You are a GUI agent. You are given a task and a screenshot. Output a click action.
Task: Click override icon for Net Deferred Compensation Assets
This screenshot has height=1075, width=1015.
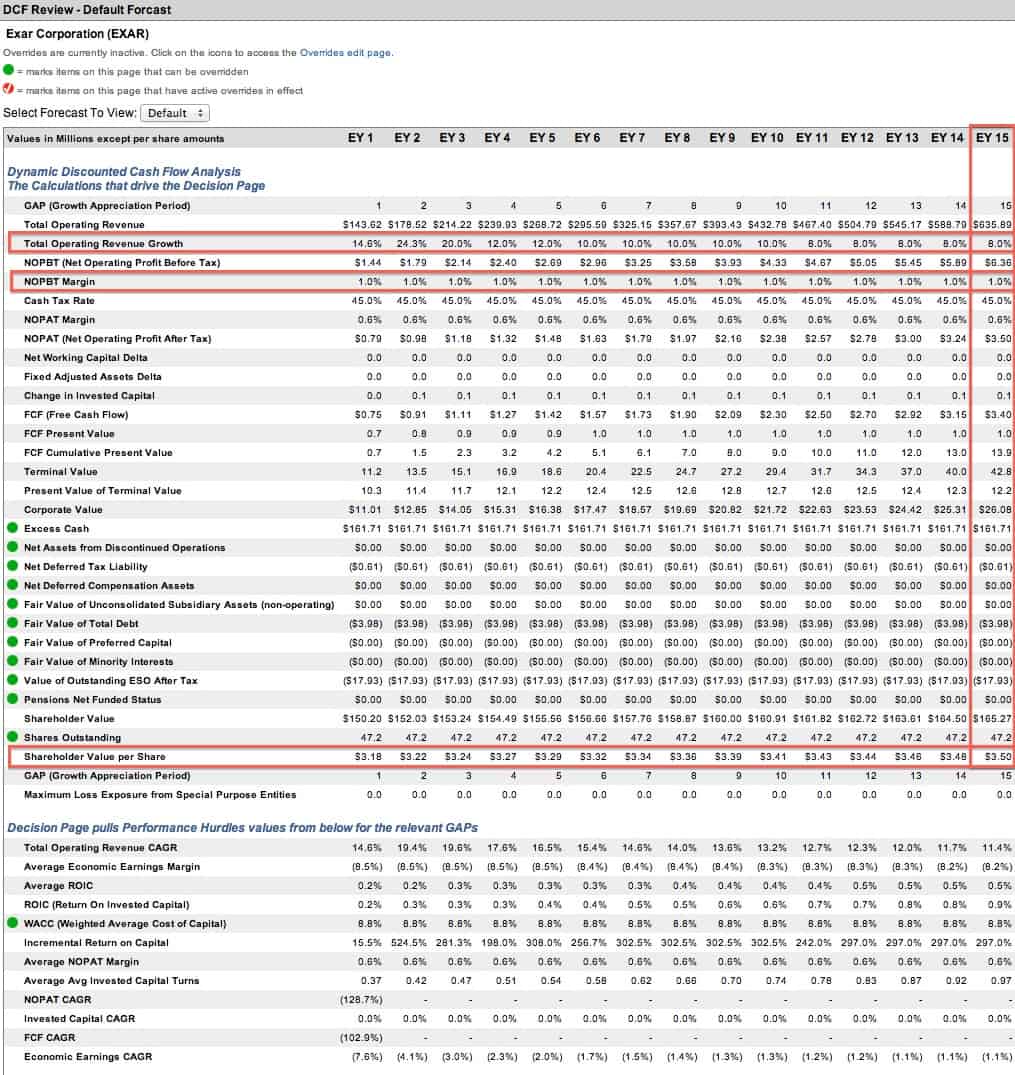12,585
